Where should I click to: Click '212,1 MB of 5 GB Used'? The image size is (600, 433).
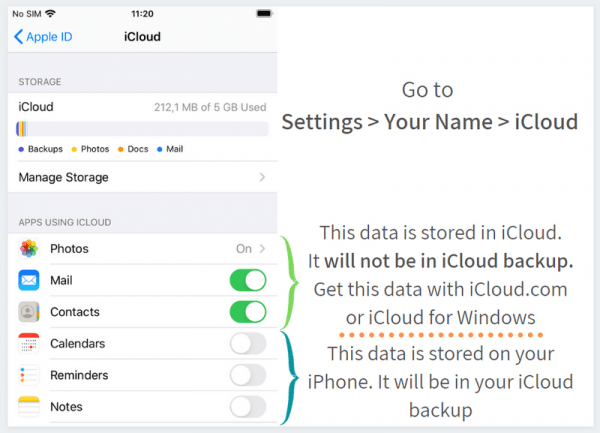coord(210,107)
